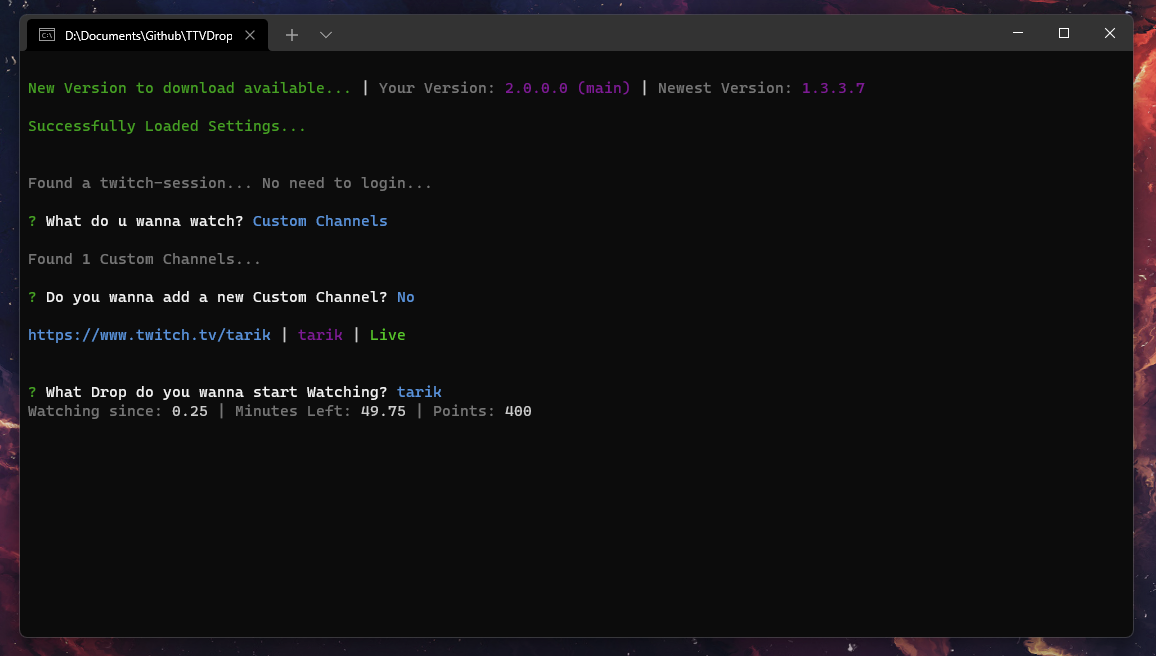Click the Points value 400

click(x=518, y=411)
